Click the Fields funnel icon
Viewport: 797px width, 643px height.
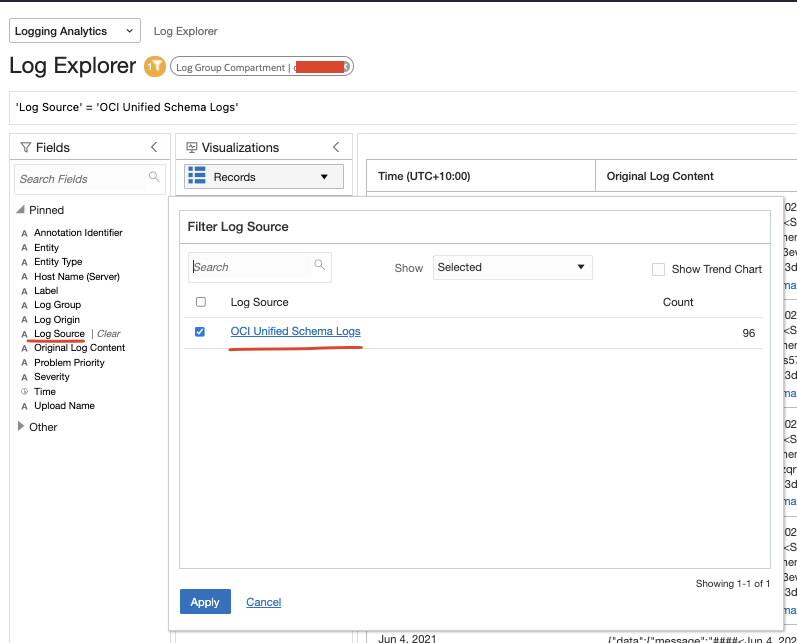pyautogui.click(x=25, y=147)
